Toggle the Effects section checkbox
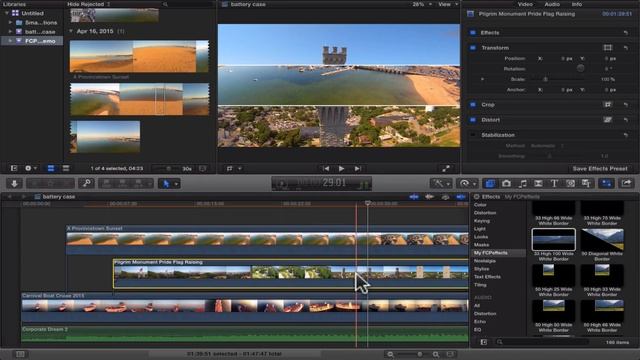 473,33
